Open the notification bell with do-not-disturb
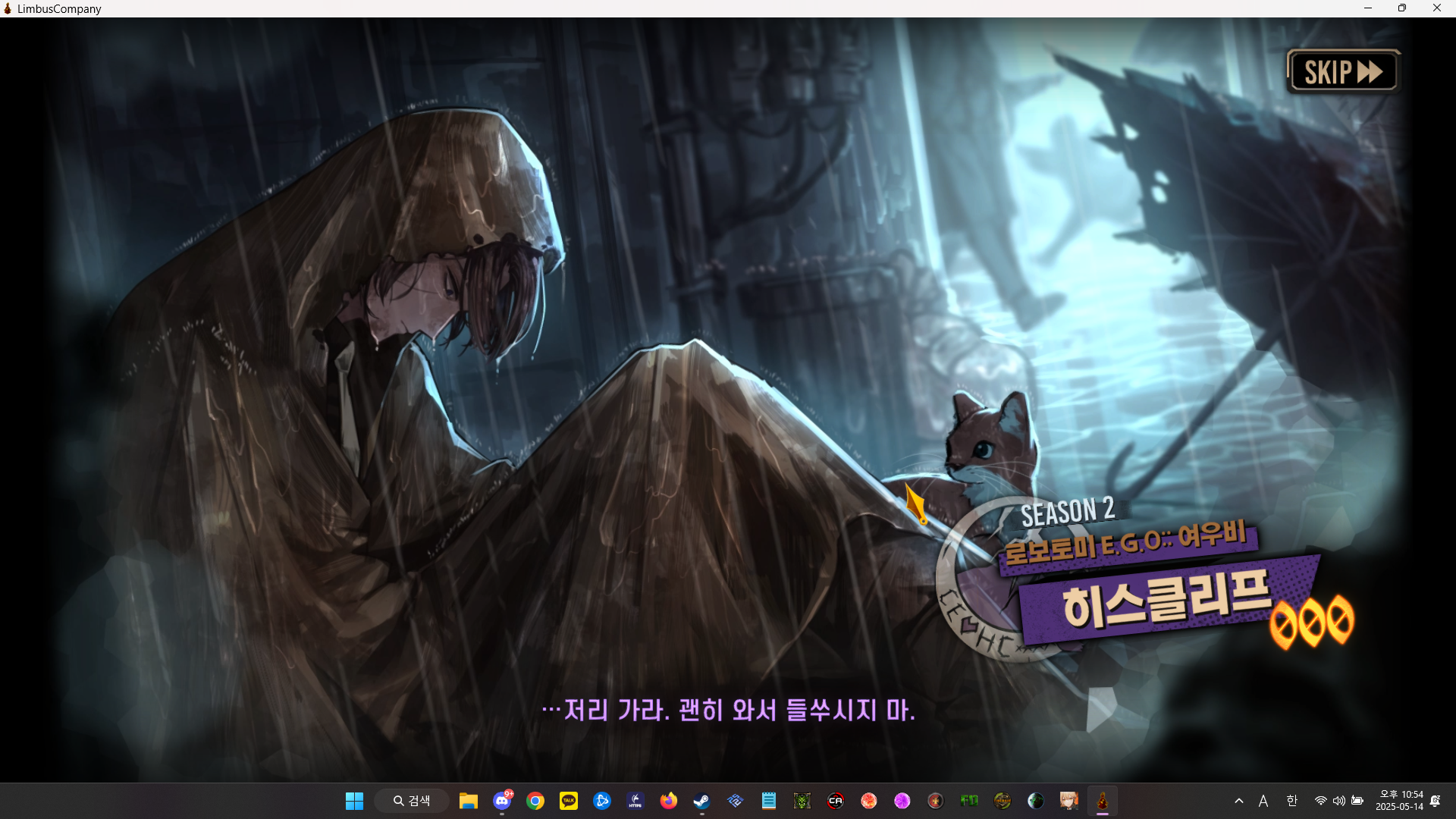This screenshot has height=819, width=1456. click(x=1436, y=801)
